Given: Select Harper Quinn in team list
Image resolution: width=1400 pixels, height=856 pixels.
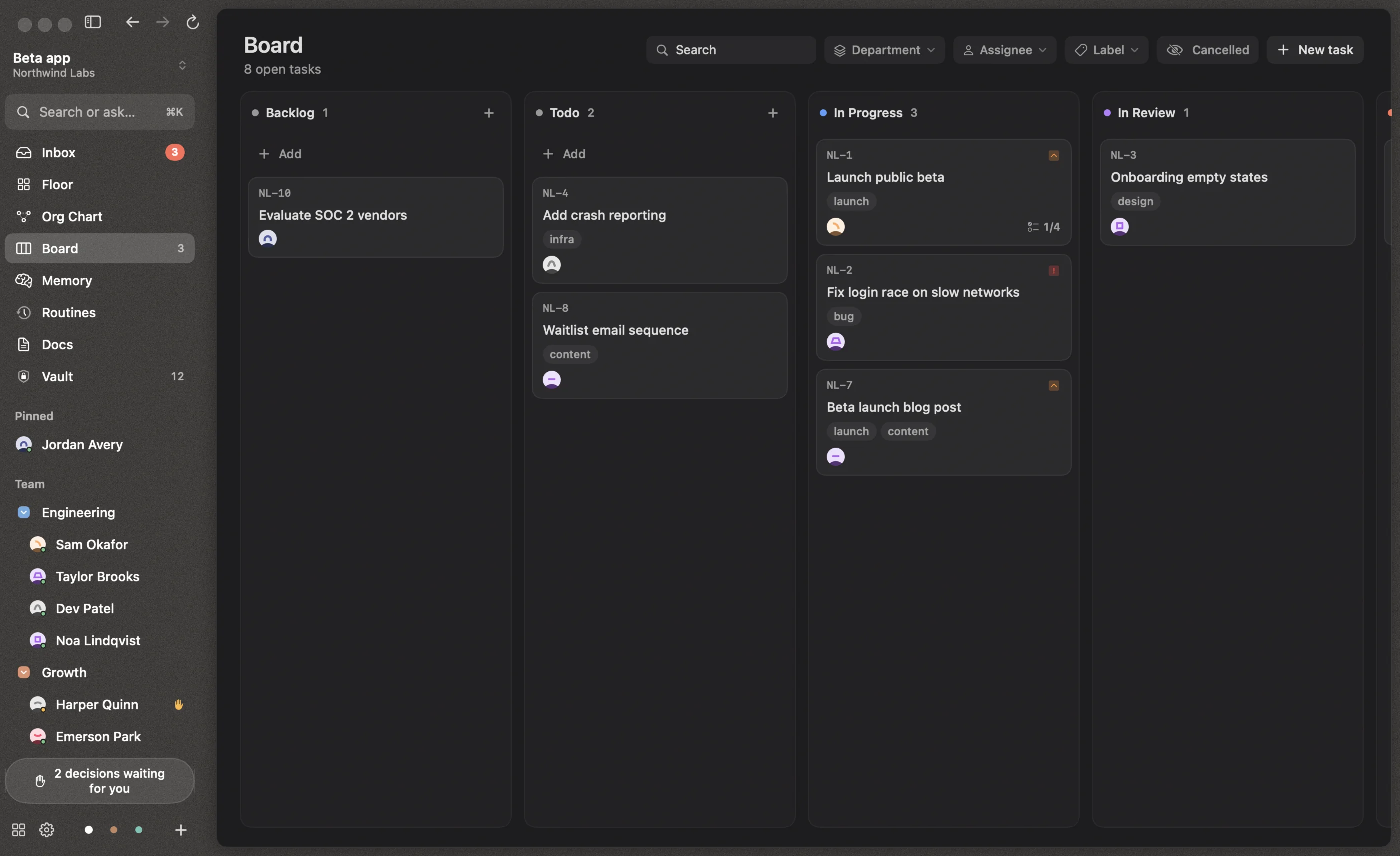Looking at the screenshot, I should tap(100, 705).
